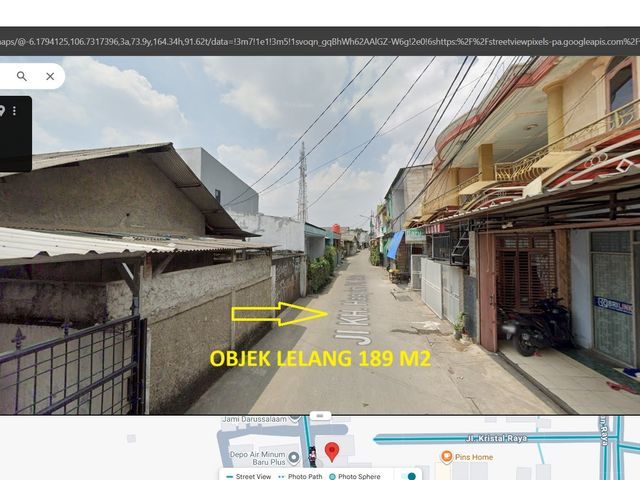
Task: Click the magnifier search icon
Action: [x=22, y=76]
